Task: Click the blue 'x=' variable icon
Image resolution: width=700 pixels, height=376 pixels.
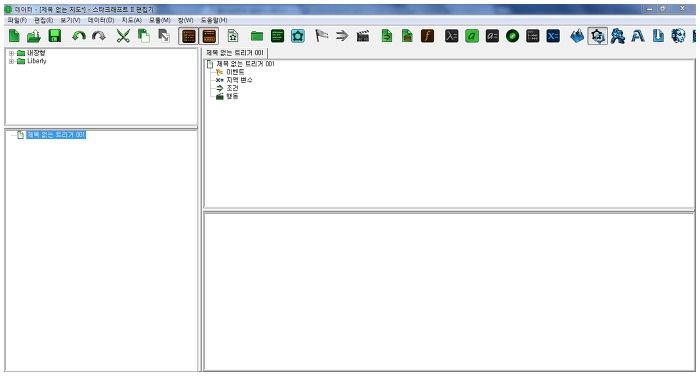Action: pyautogui.click(x=553, y=36)
